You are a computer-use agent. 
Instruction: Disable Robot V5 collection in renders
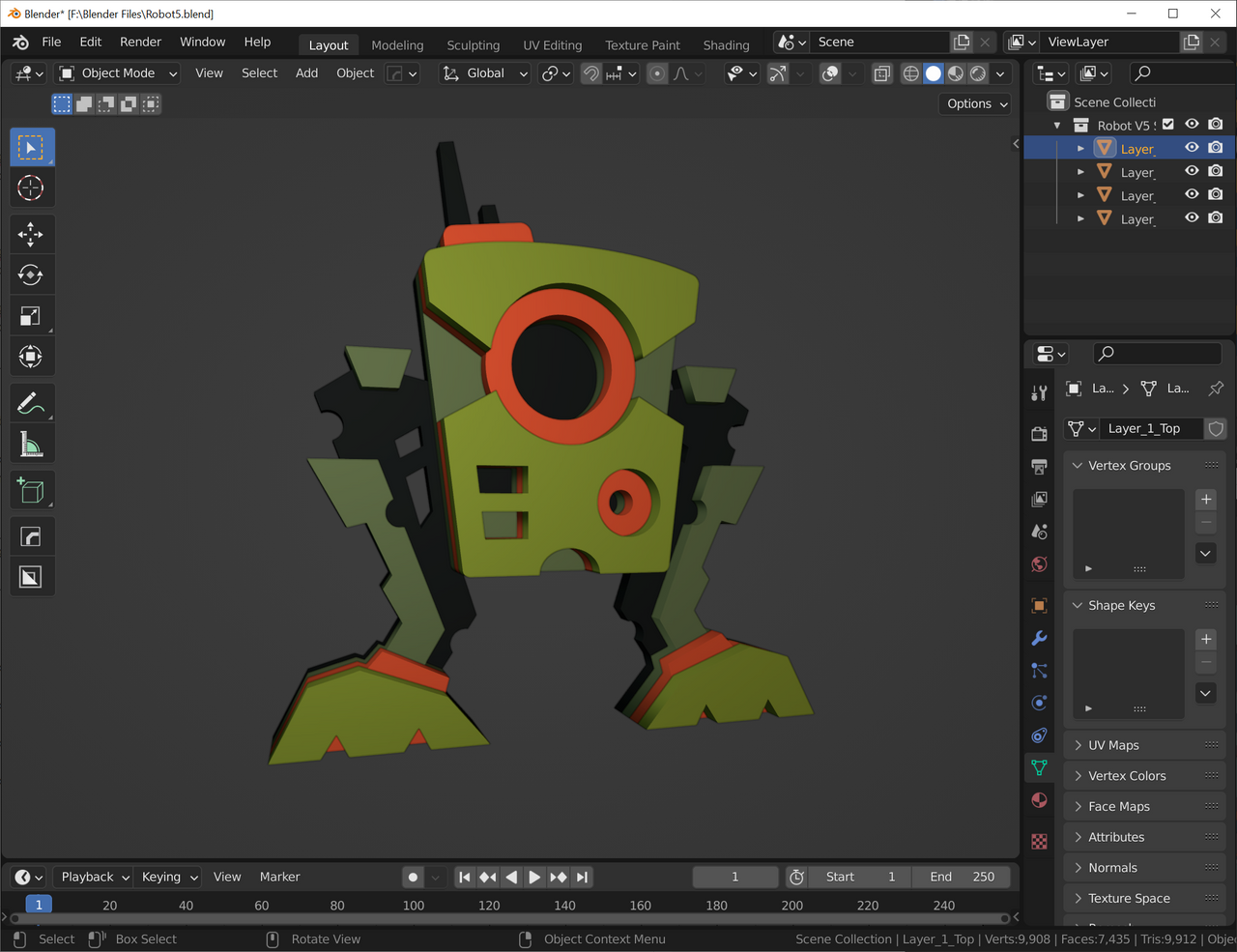[1216, 125]
